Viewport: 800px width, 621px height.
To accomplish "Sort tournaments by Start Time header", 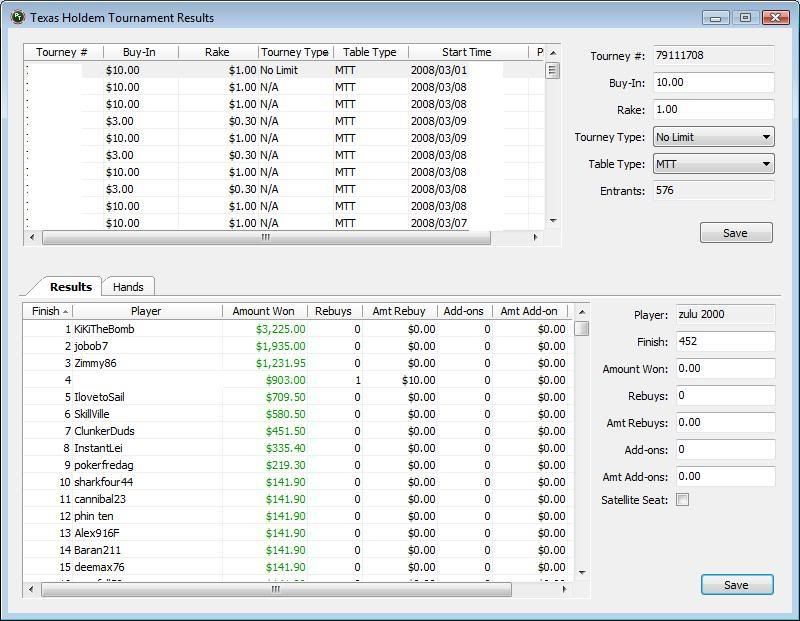I will click(466, 52).
